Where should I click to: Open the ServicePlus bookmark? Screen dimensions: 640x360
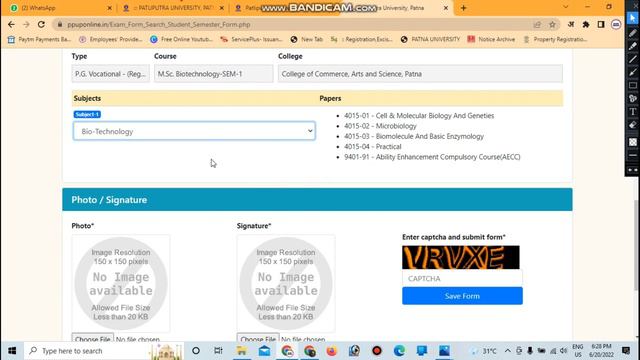(x=251, y=39)
